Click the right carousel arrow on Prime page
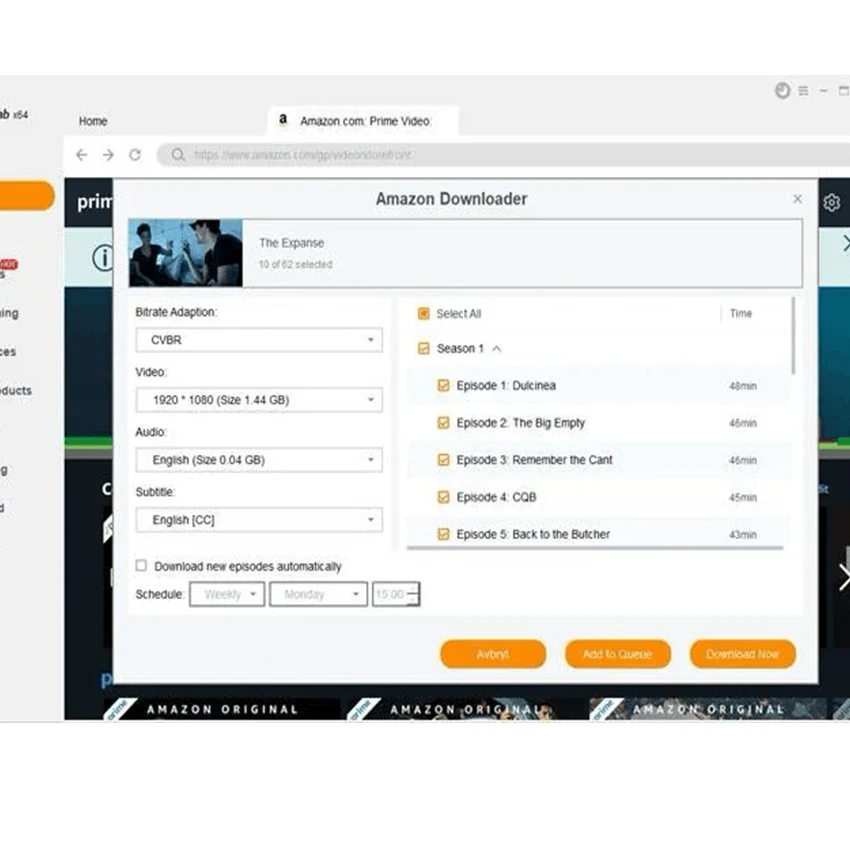The image size is (850, 850). 843,577
